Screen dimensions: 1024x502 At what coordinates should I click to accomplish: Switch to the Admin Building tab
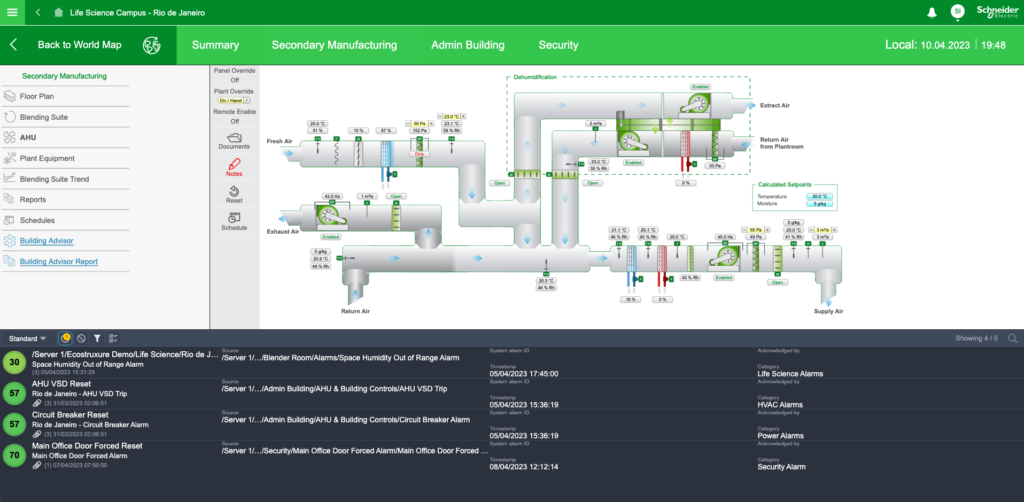pyautogui.click(x=467, y=45)
